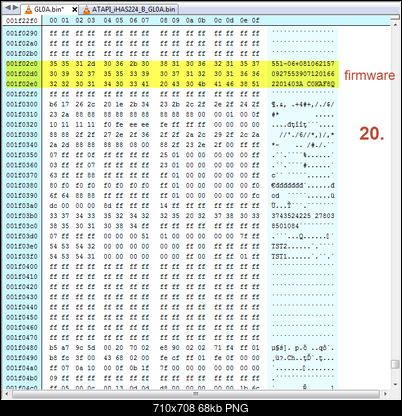Click the vertical scrollbar up arrow

tap(395, 25)
